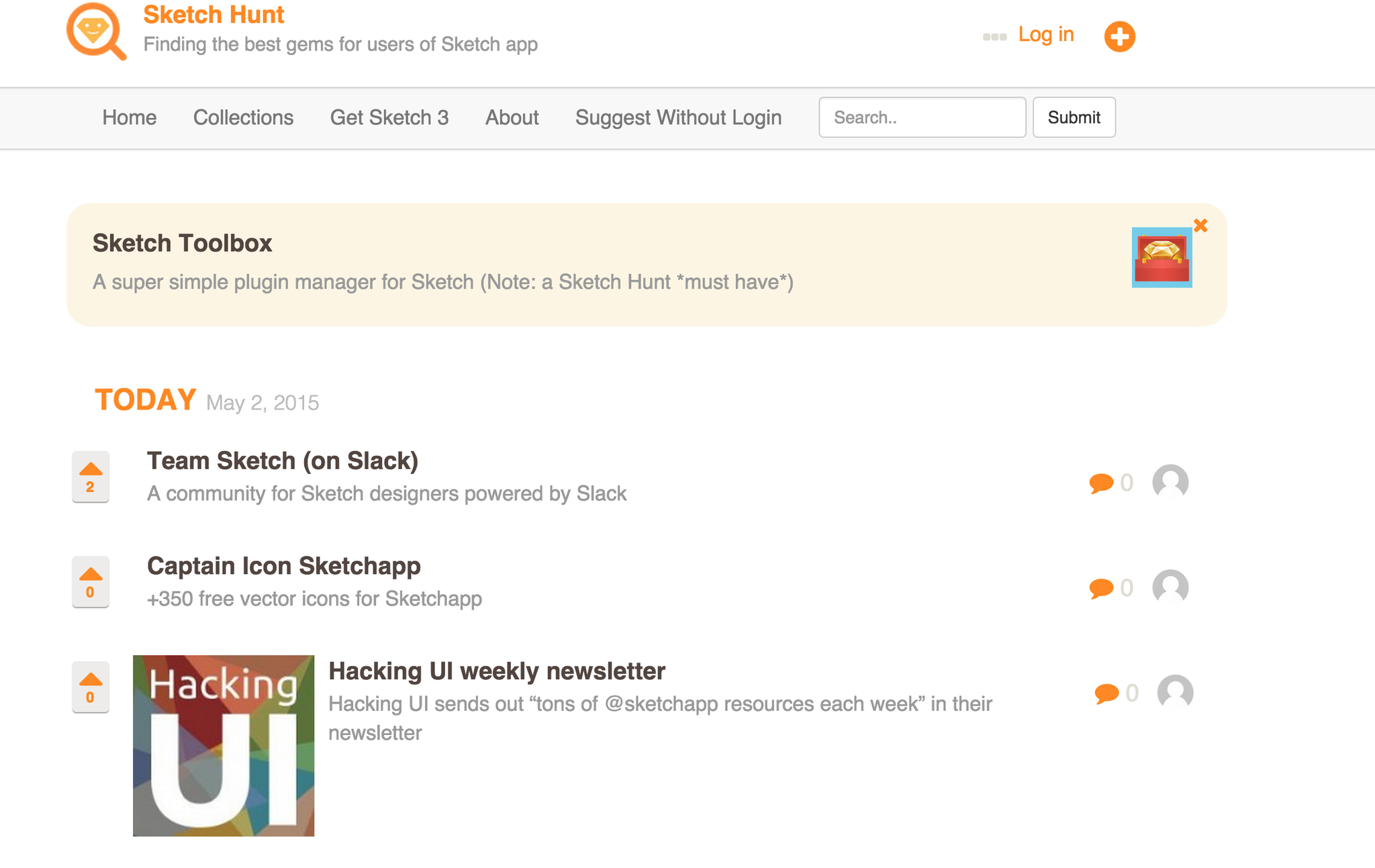1375x868 pixels.
Task: Click inside the search input field
Action: pyautogui.click(x=921, y=117)
